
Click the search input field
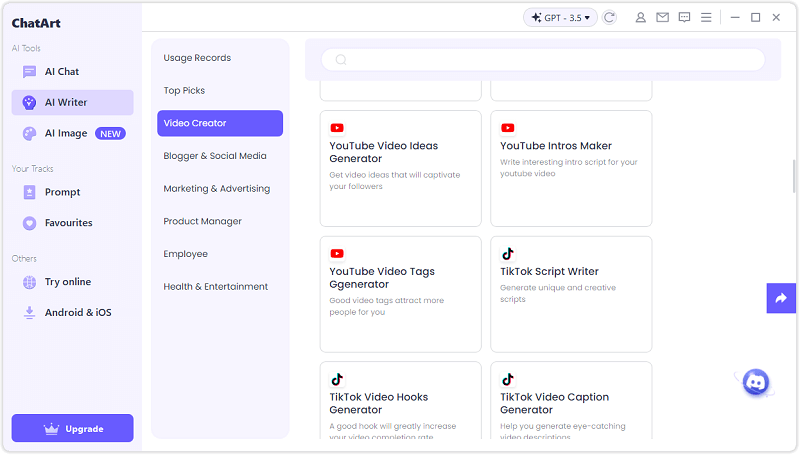pos(542,60)
